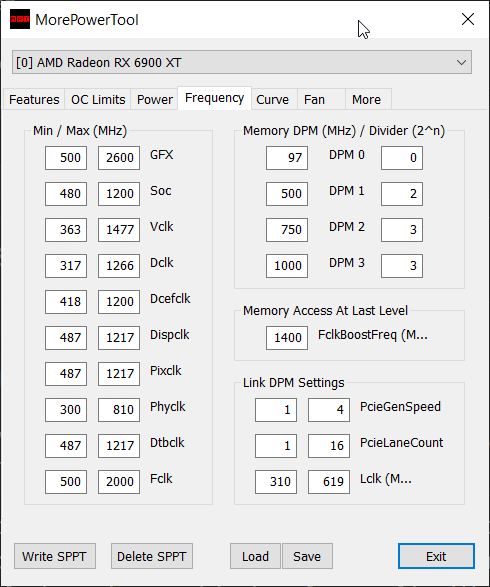Focus the Dtbclk minimum field 487
Image resolution: width=490 pixels, height=587 pixels.
click(x=66, y=445)
